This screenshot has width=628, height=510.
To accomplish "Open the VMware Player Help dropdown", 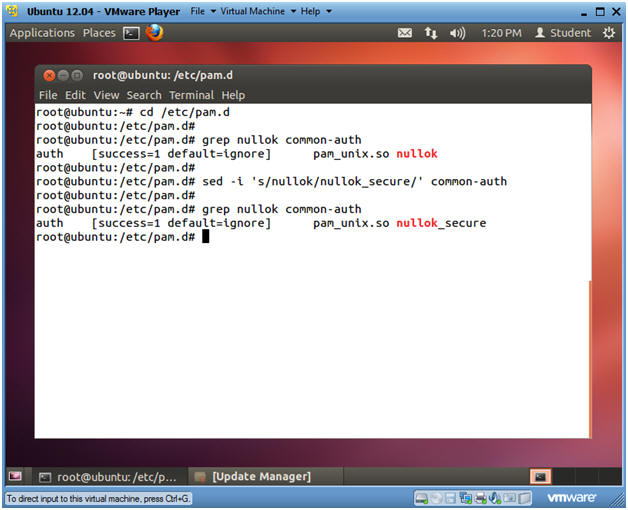I will point(316,11).
